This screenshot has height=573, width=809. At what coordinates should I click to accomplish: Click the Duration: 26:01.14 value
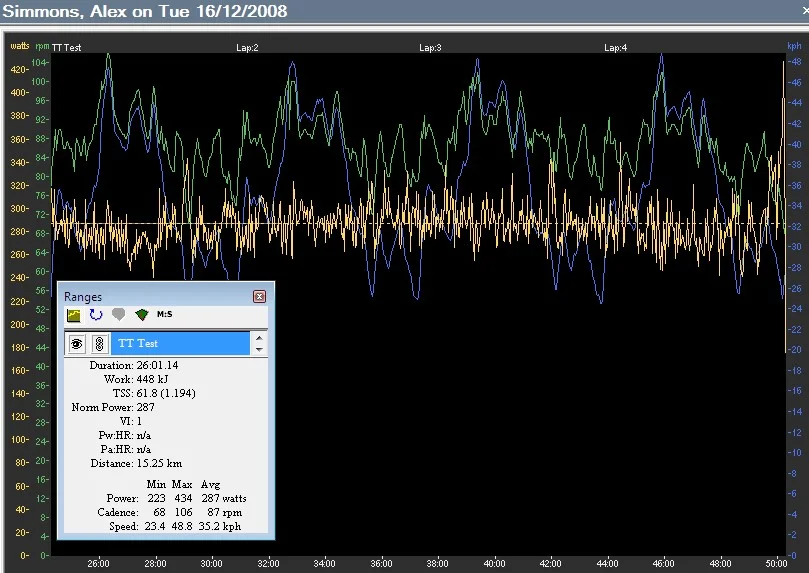[x=157, y=365]
